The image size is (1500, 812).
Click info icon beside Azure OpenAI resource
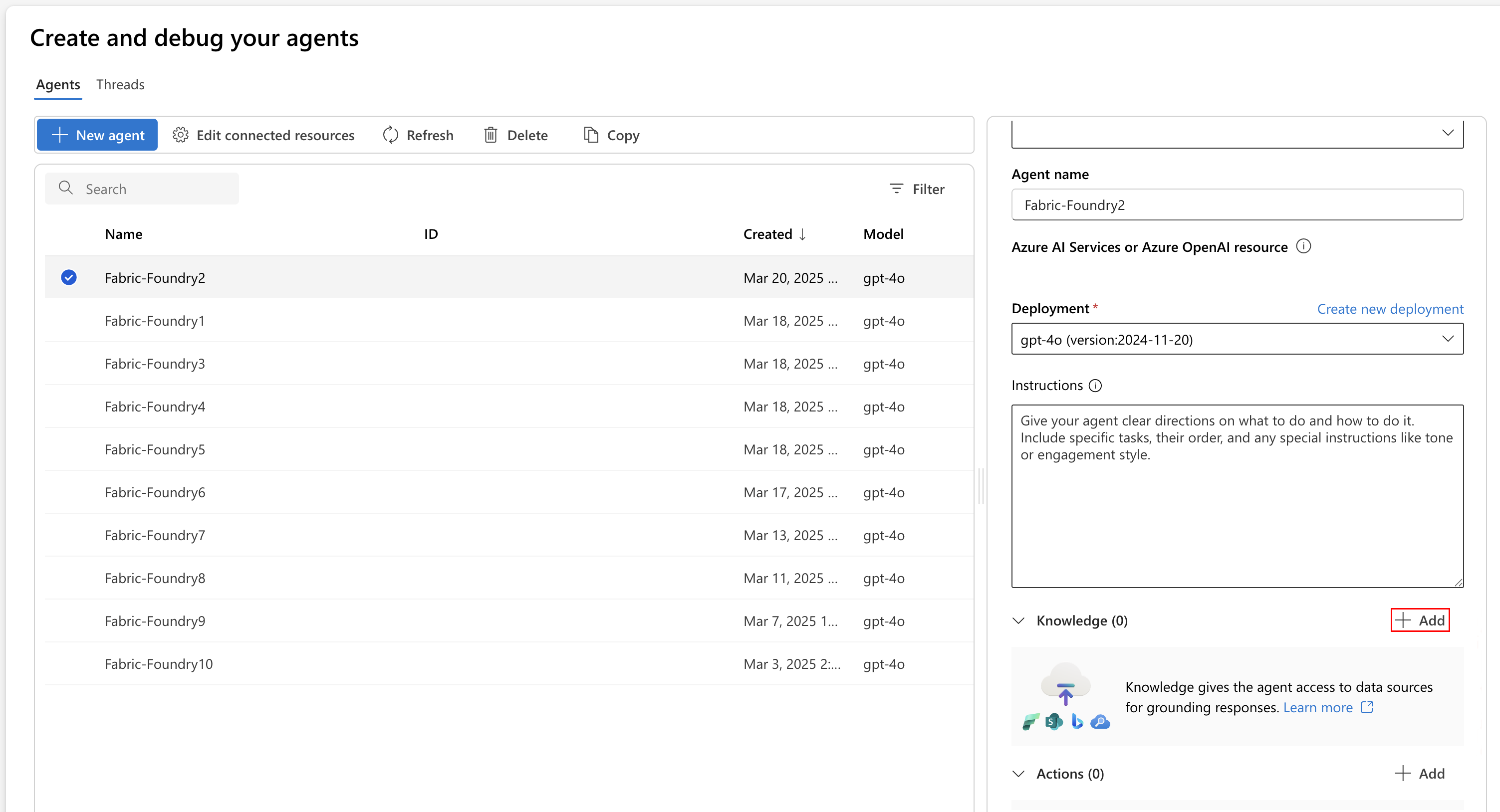(x=1303, y=246)
